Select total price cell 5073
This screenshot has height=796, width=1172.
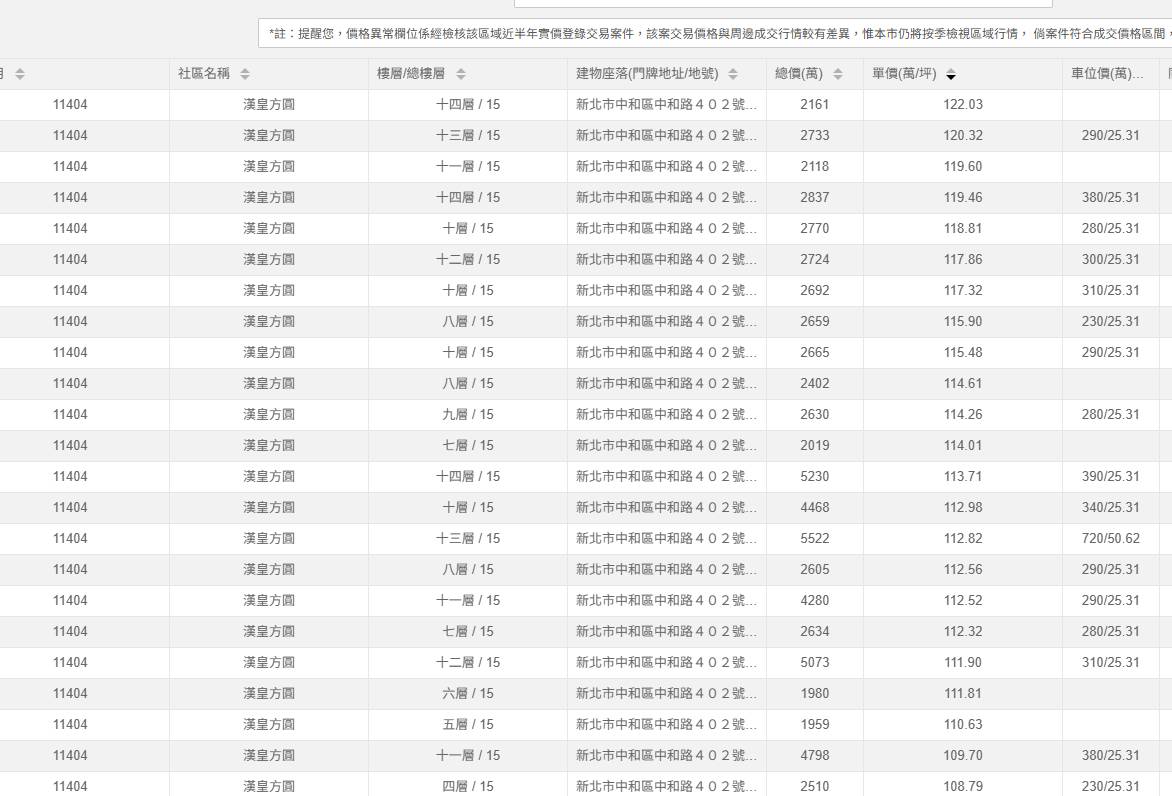815,663
